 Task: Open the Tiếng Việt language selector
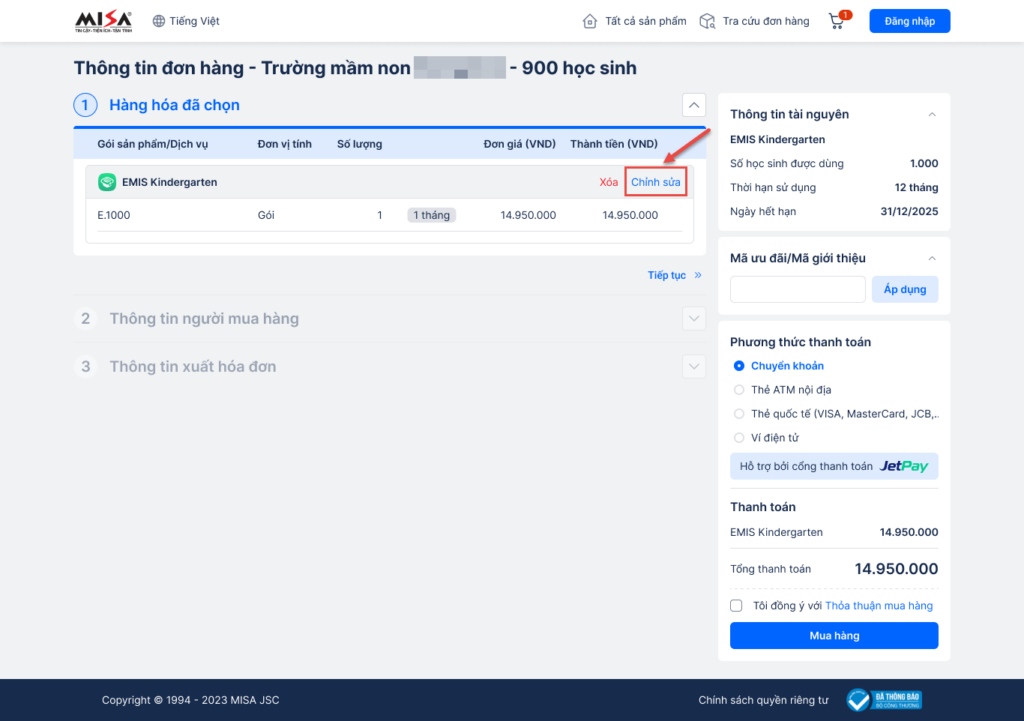186,21
